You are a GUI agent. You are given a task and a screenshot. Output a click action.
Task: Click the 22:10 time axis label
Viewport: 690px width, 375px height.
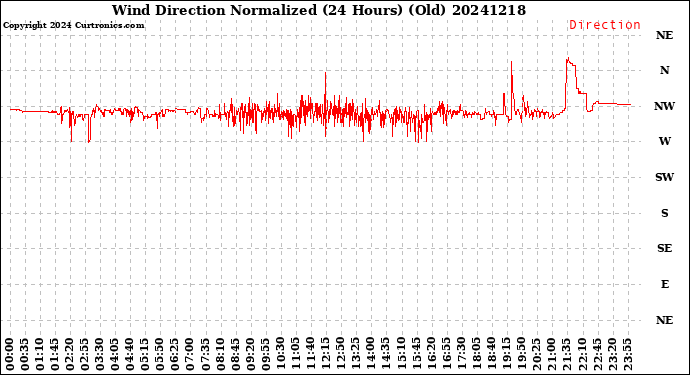pos(582,355)
